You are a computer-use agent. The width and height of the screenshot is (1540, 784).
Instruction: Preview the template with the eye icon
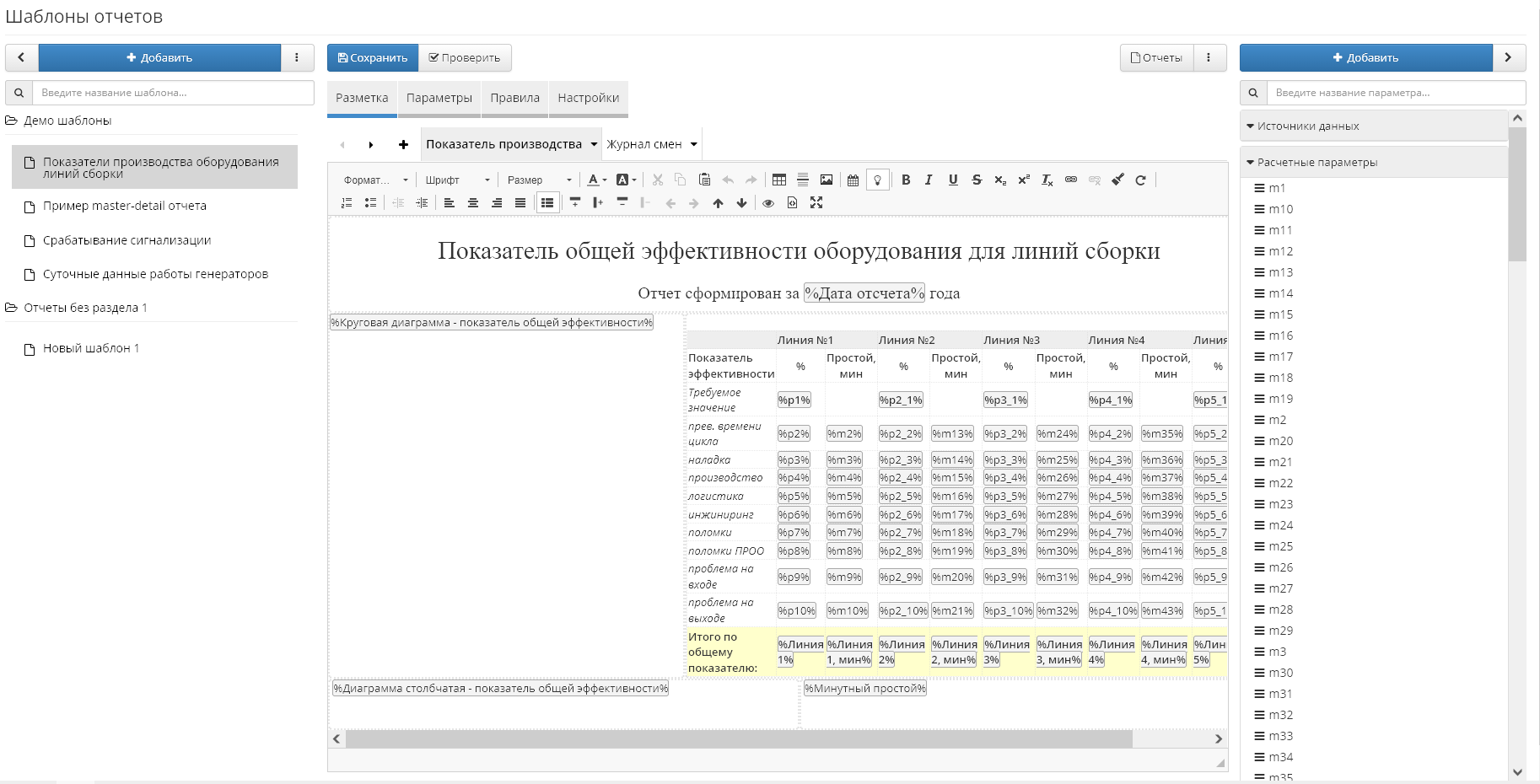pos(768,202)
